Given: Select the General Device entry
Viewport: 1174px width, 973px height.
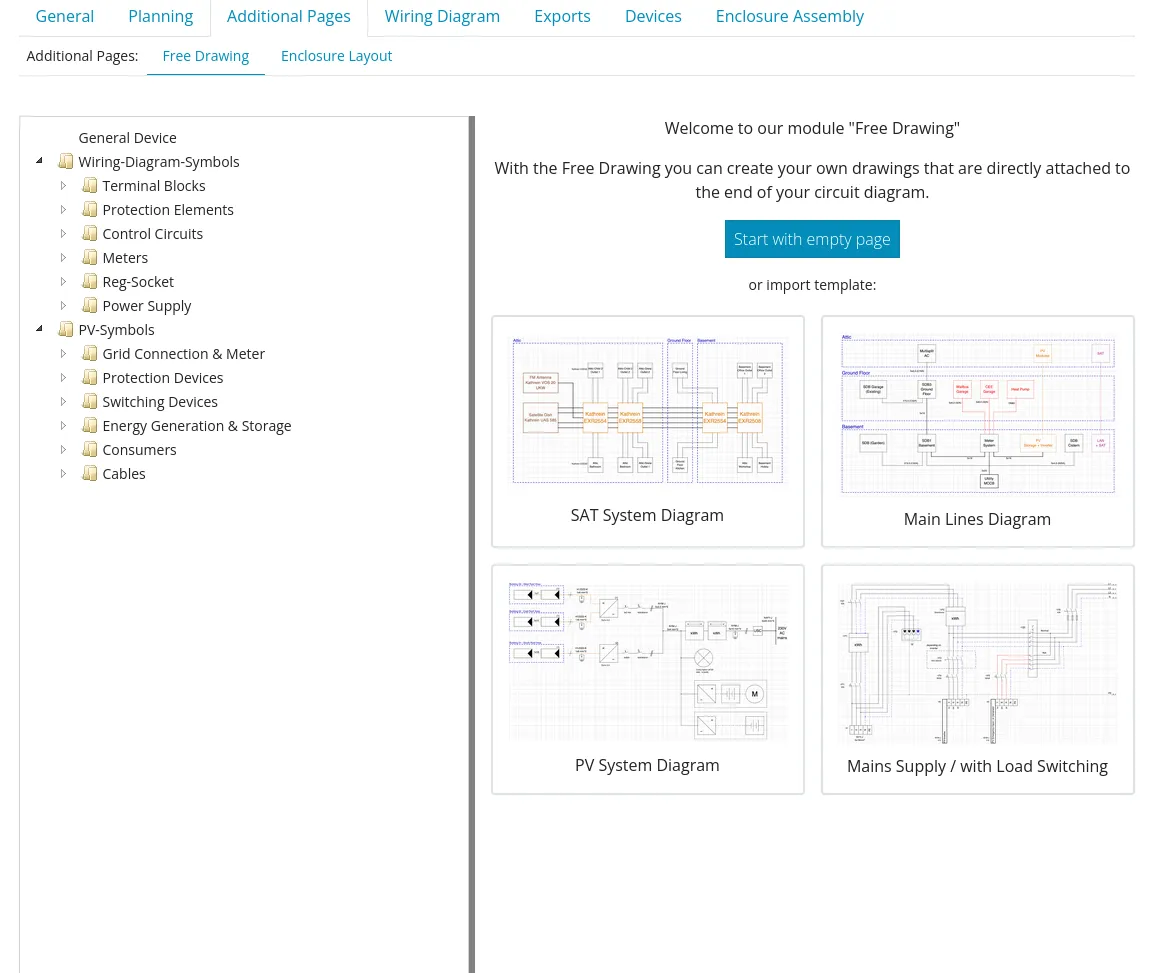Looking at the screenshot, I should [127, 137].
